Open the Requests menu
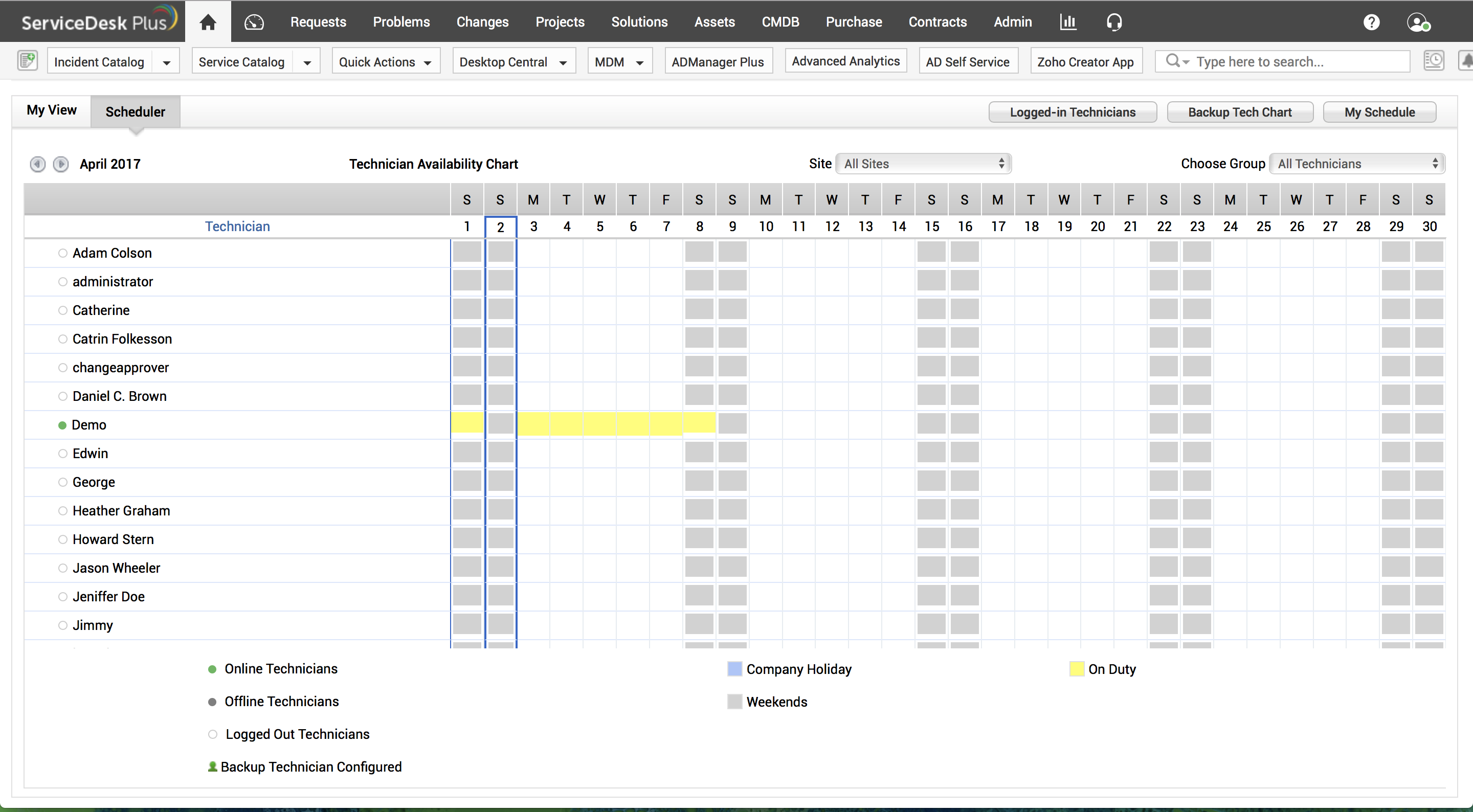1473x812 pixels. click(318, 21)
